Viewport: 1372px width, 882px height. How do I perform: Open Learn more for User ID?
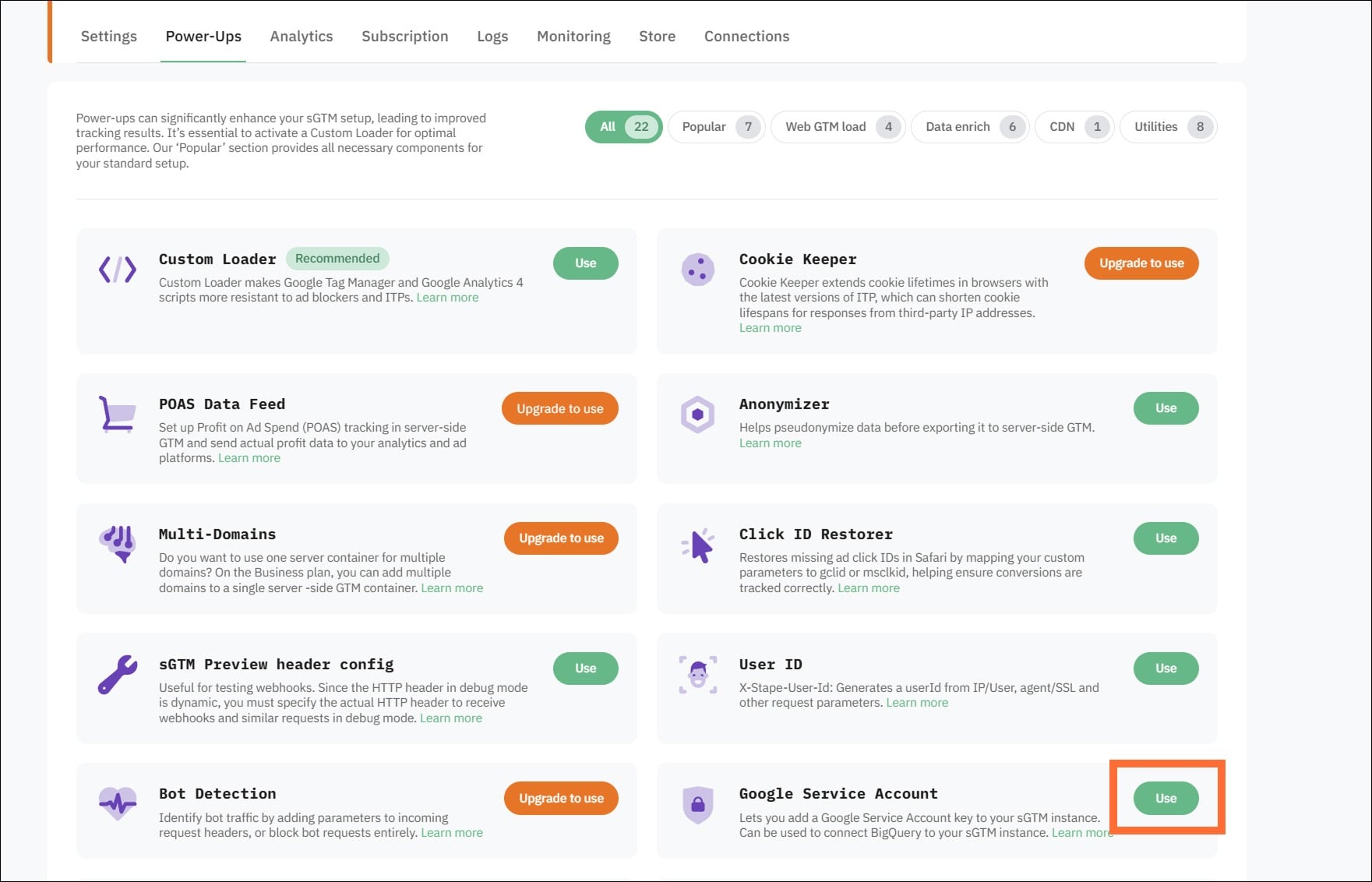click(x=917, y=703)
